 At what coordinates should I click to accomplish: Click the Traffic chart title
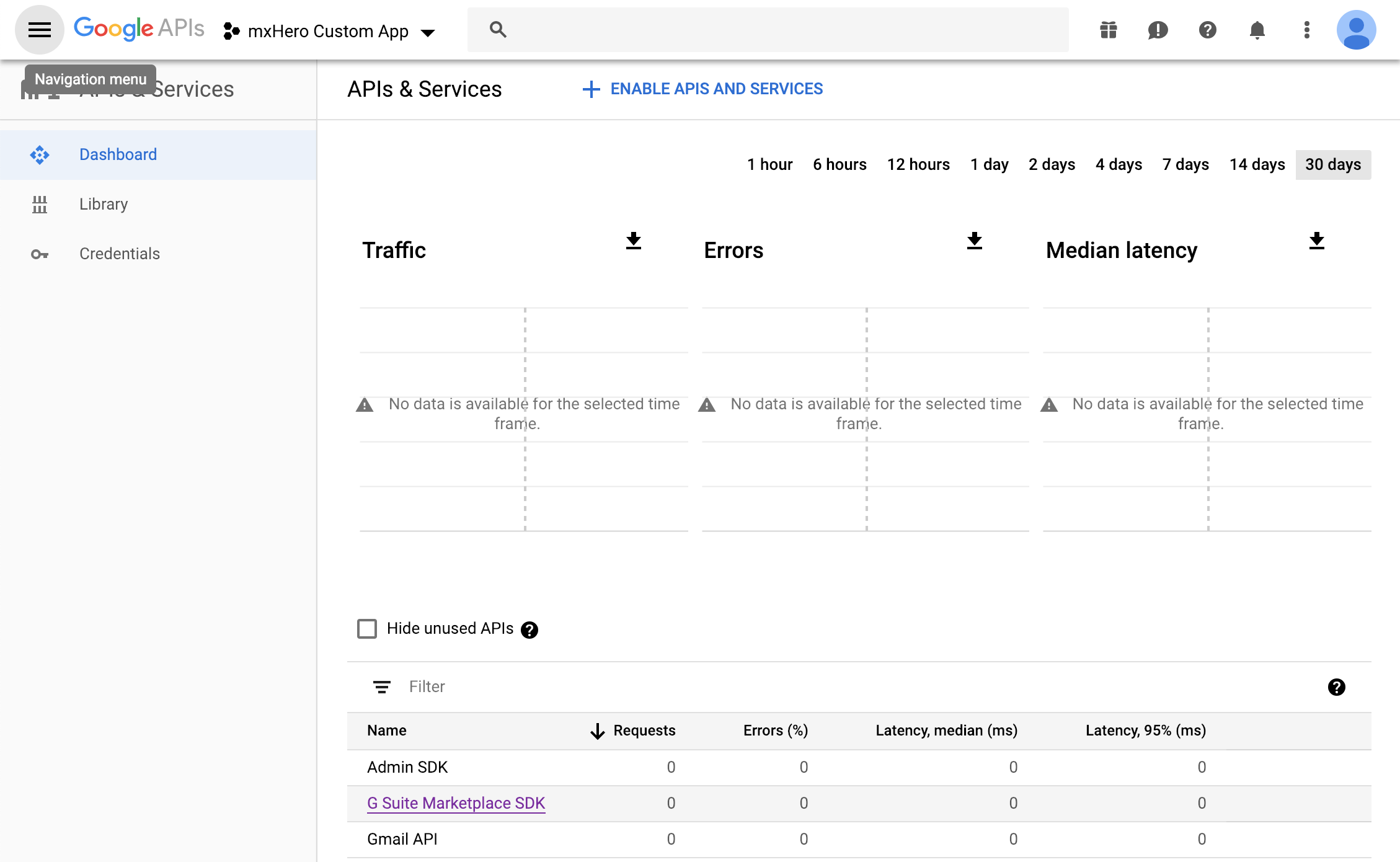pos(394,251)
